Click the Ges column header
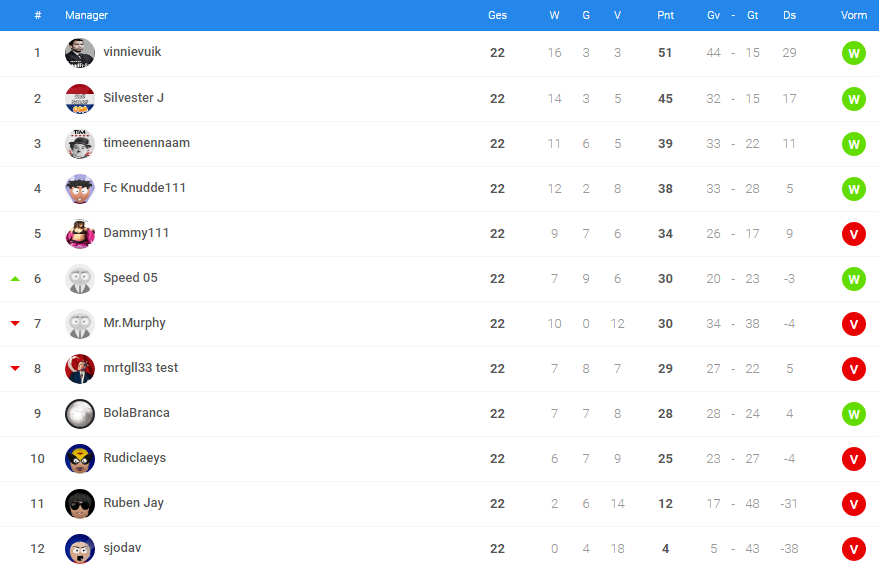 tap(497, 15)
